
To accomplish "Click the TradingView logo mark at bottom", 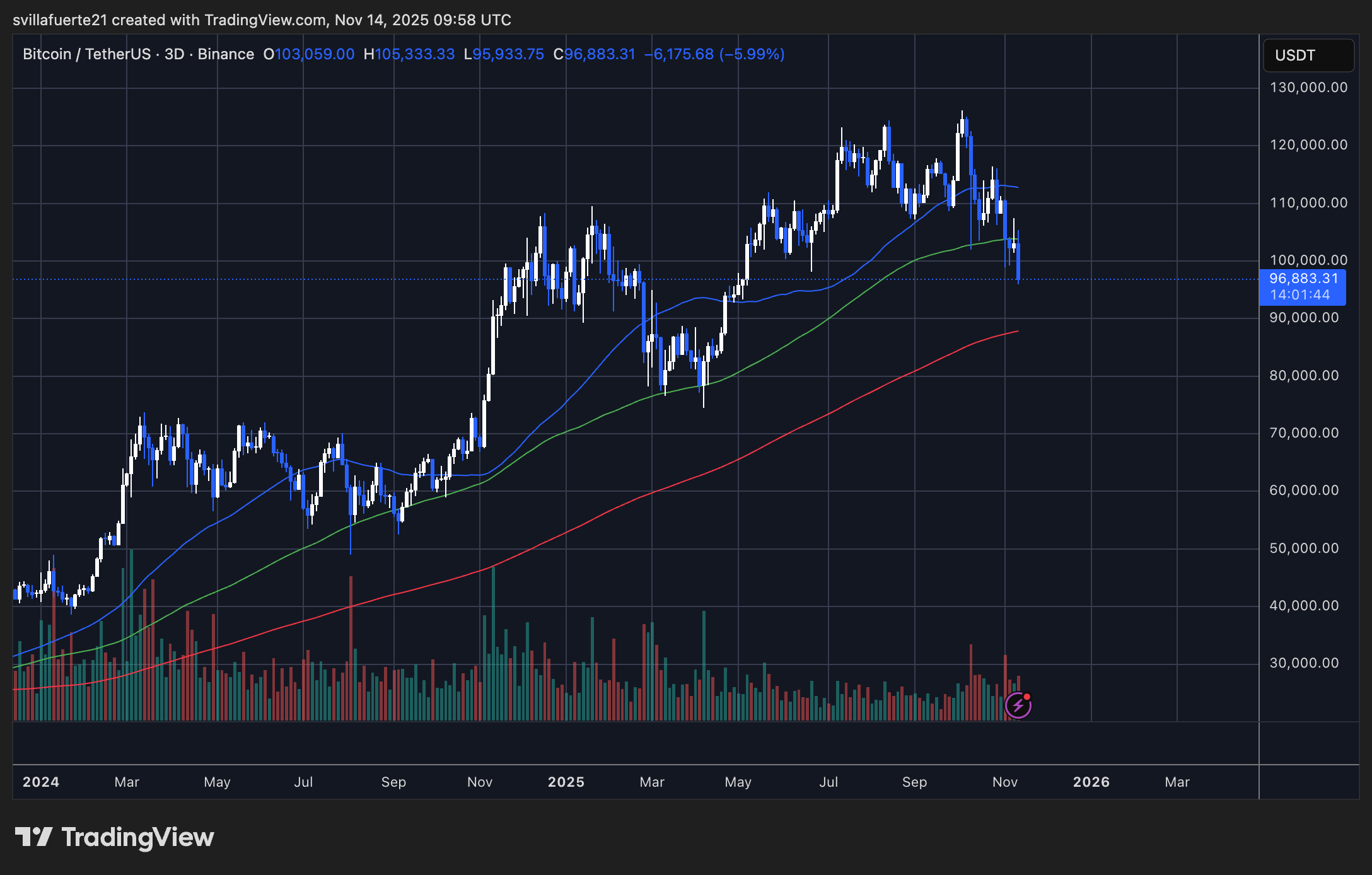I will [33, 837].
